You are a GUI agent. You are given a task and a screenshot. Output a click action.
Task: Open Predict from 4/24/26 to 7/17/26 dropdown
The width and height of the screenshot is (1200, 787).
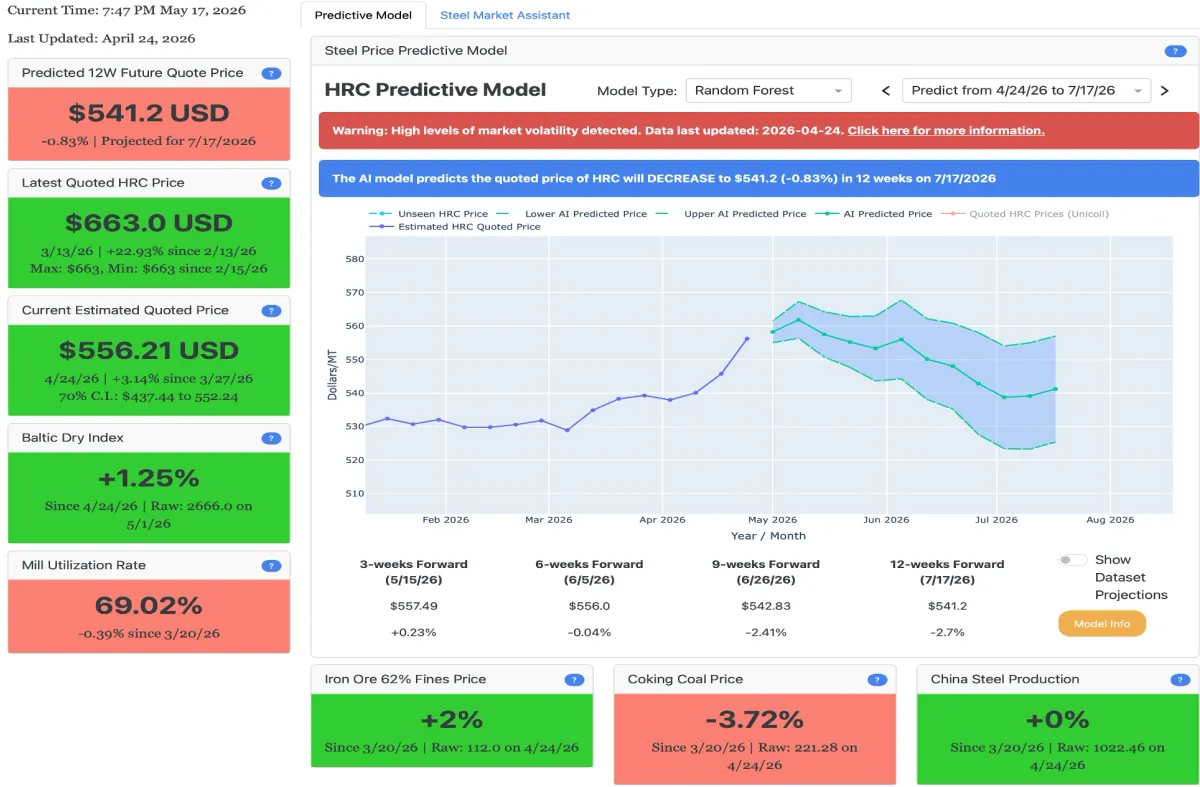[1026, 91]
